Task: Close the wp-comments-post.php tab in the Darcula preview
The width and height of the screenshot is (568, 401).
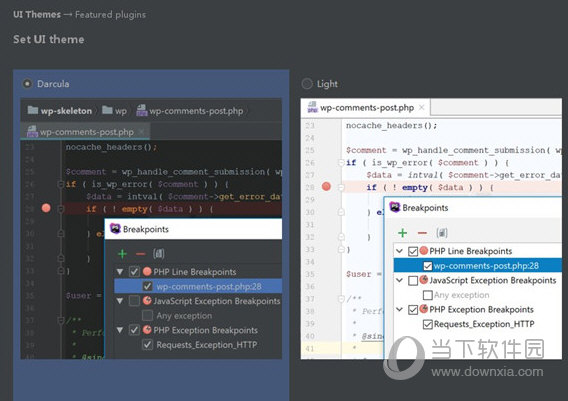Action: [142, 132]
